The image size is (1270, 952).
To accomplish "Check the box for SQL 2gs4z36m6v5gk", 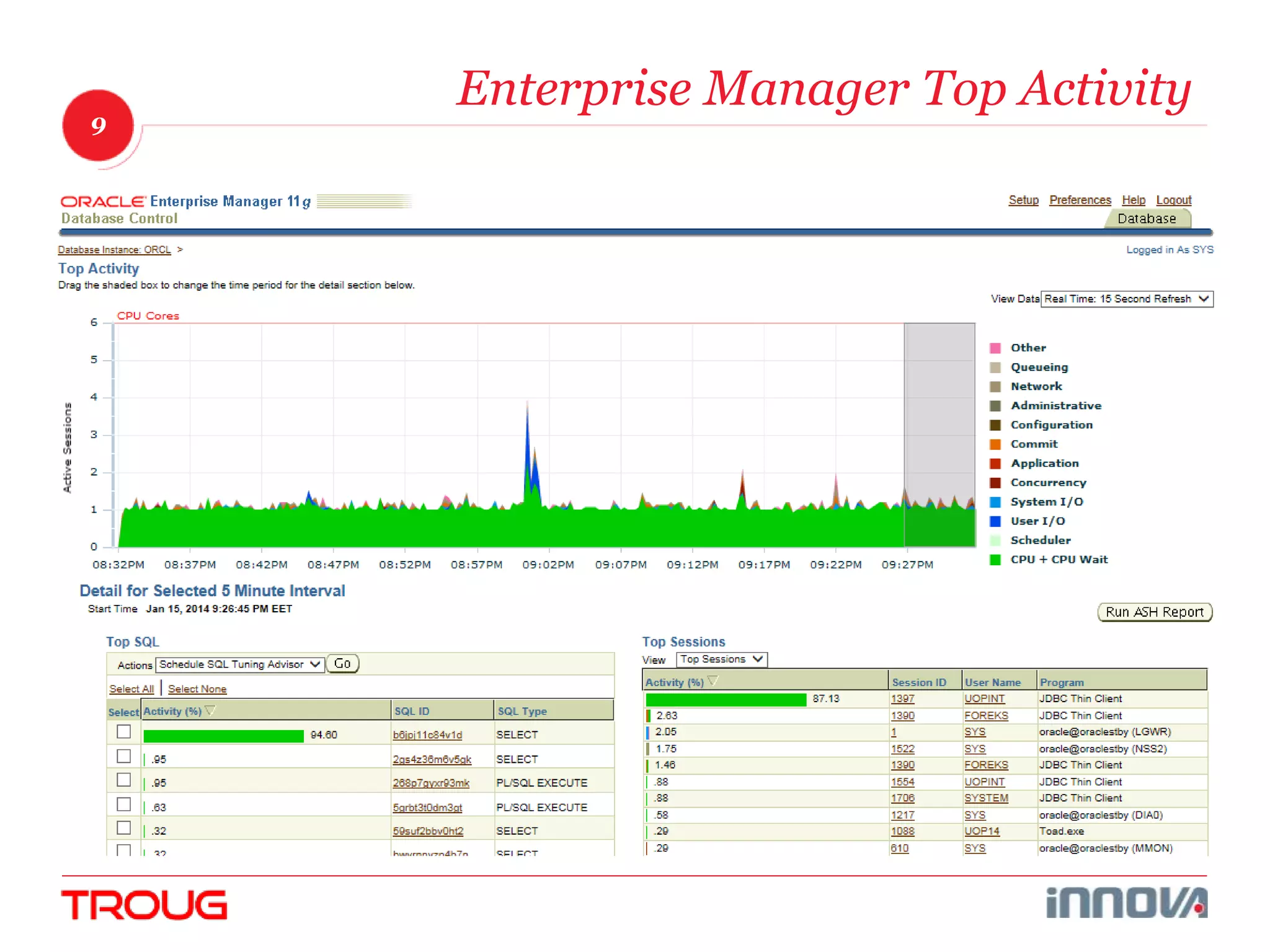I will [124, 756].
